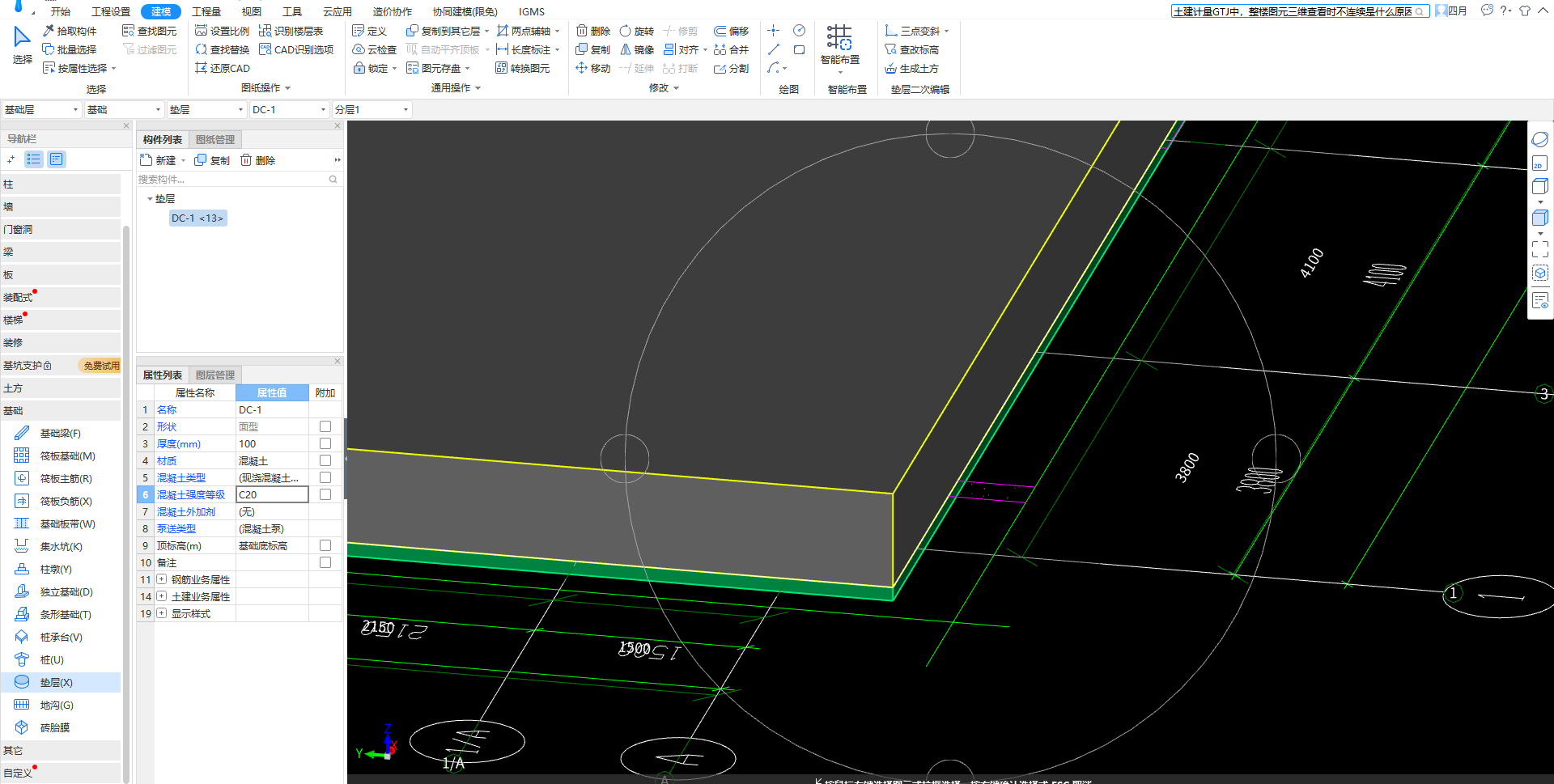This screenshot has height=784, width=1554.
Task: Open the DC-1 component dropdown
Action: (x=289, y=109)
